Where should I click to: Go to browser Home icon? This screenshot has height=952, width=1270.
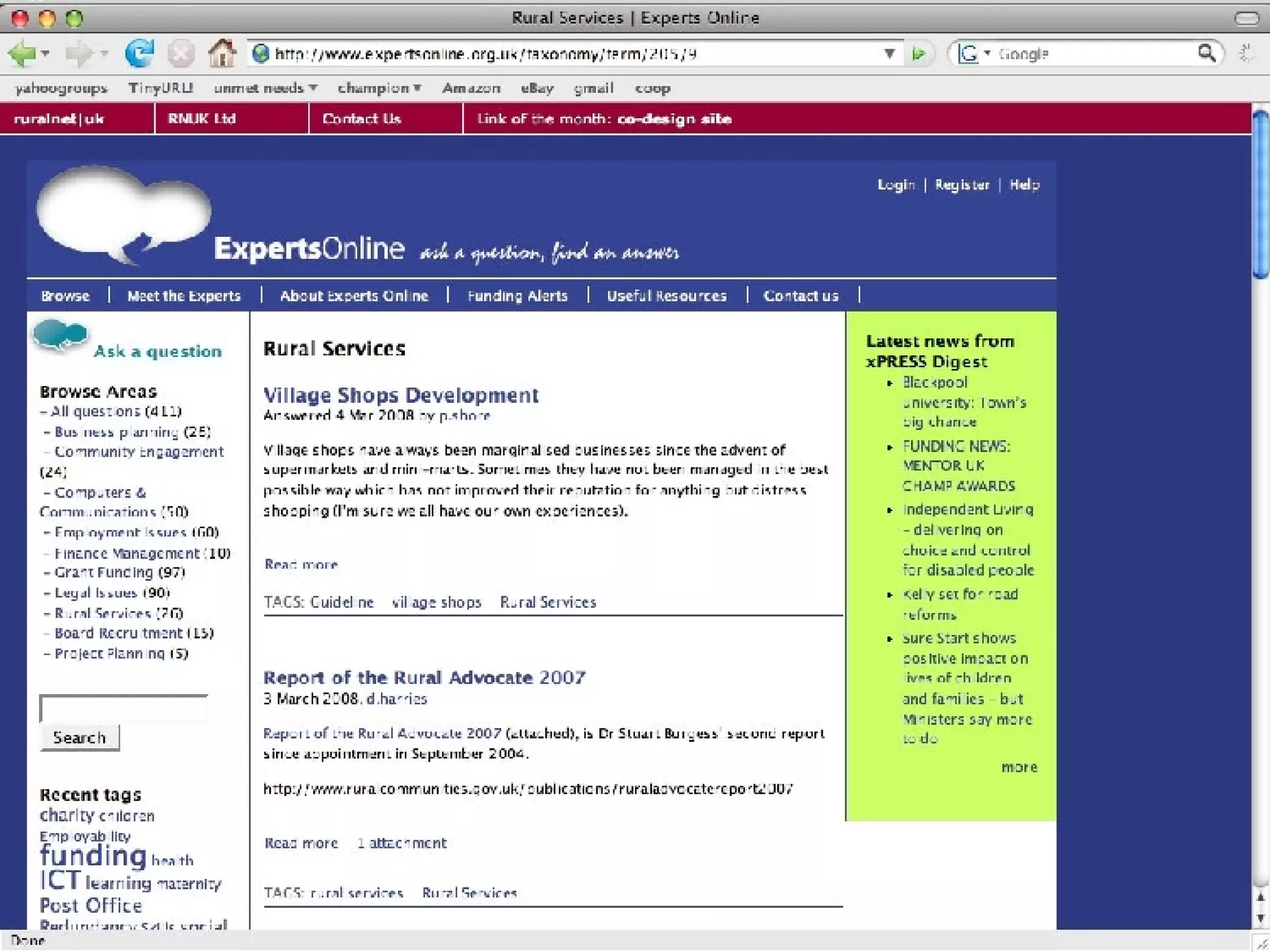(x=221, y=53)
